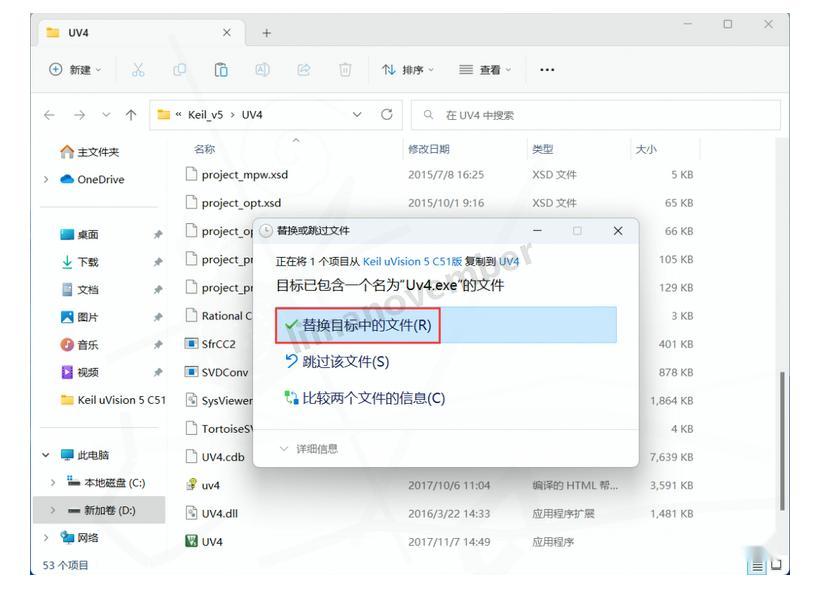Image resolution: width=820 pixels, height=589 pixels.
Task: Choose Compare info for both files (C)
Action: 365,398
